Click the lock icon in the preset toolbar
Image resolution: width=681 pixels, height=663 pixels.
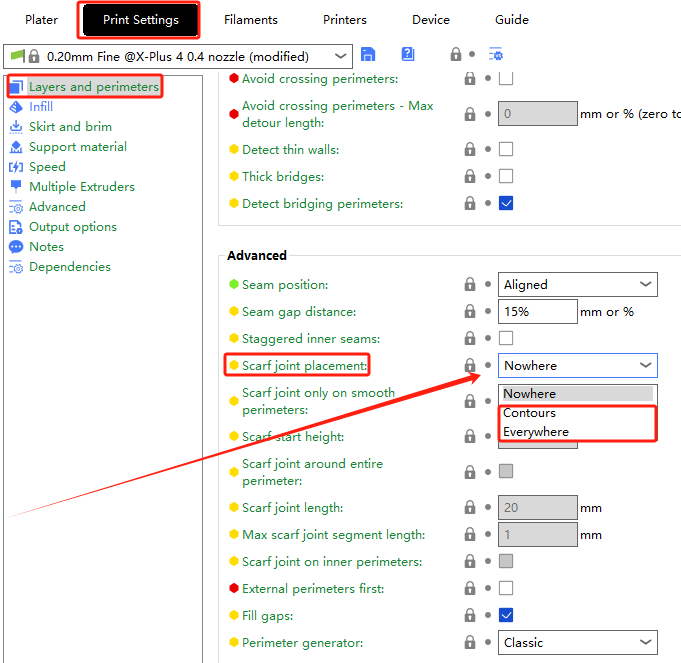(x=456, y=56)
